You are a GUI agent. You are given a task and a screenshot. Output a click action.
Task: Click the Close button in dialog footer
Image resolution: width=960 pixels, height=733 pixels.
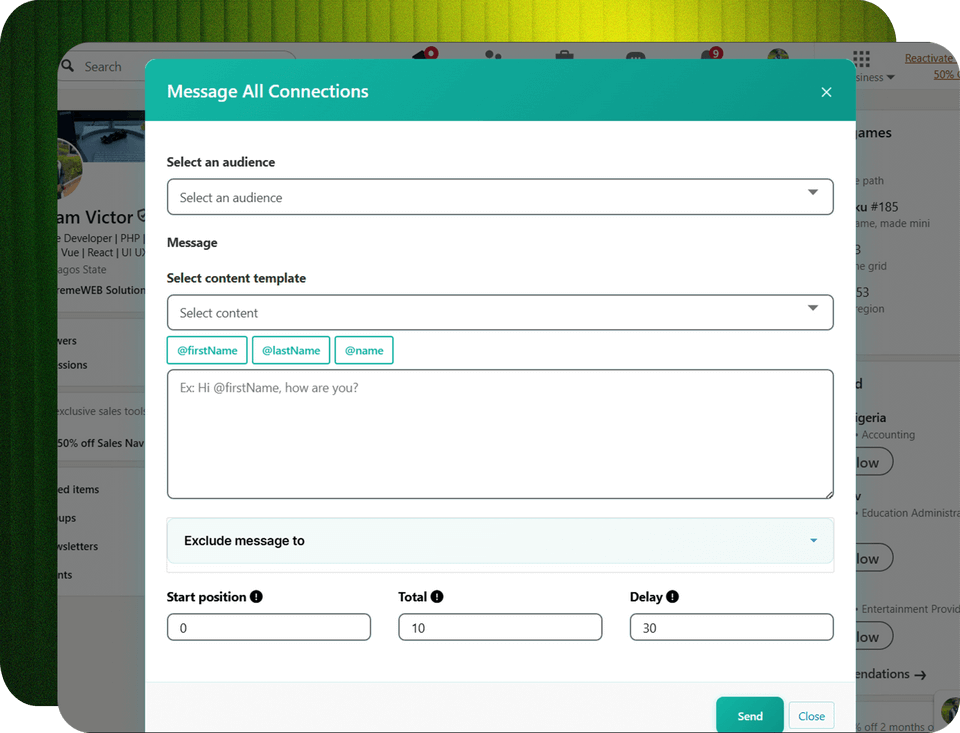tap(811, 716)
